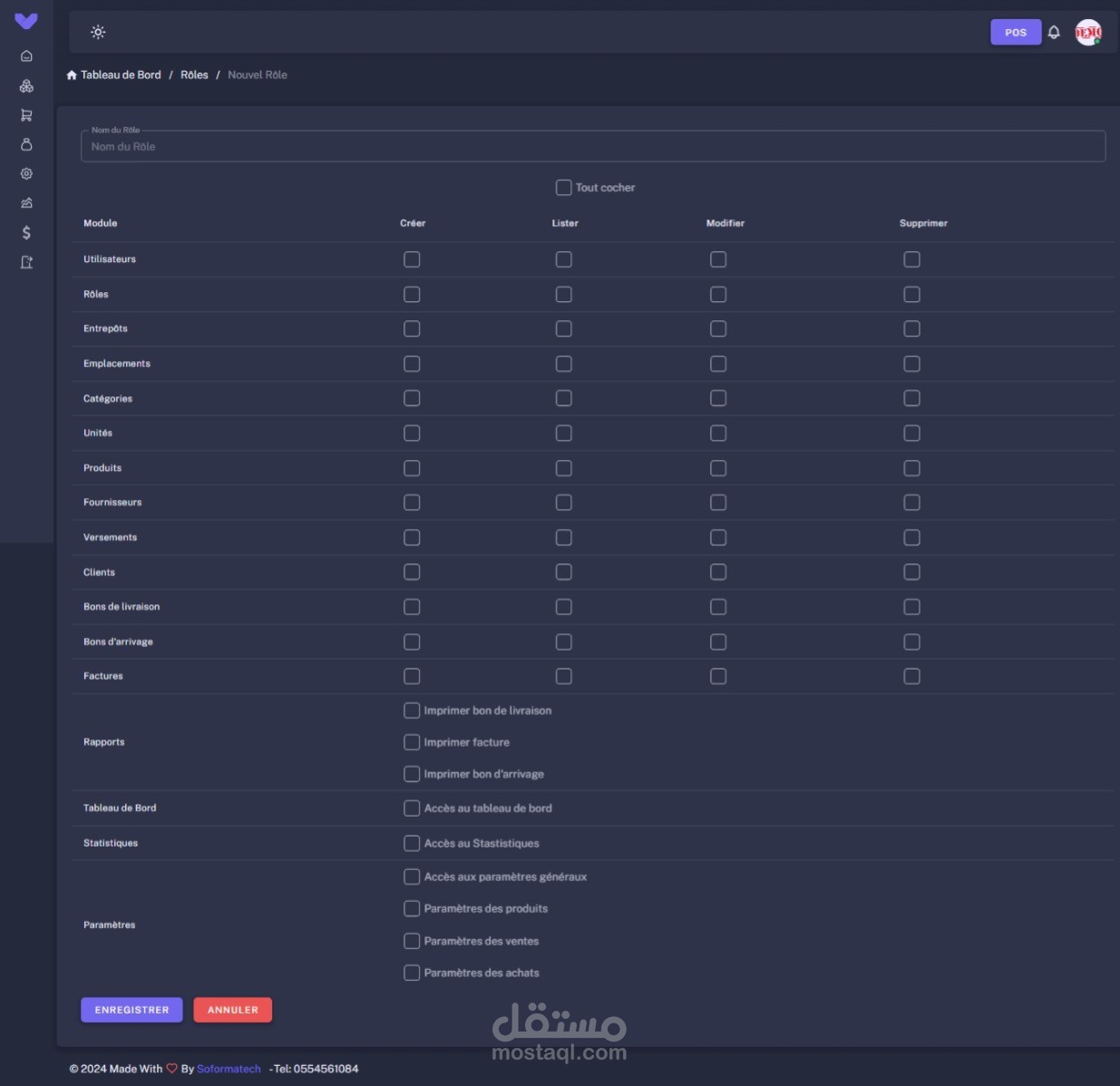Check the Tout cocher checkbox
The width and height of the screenshot is (1120, 1086).
tap(563, 187)
